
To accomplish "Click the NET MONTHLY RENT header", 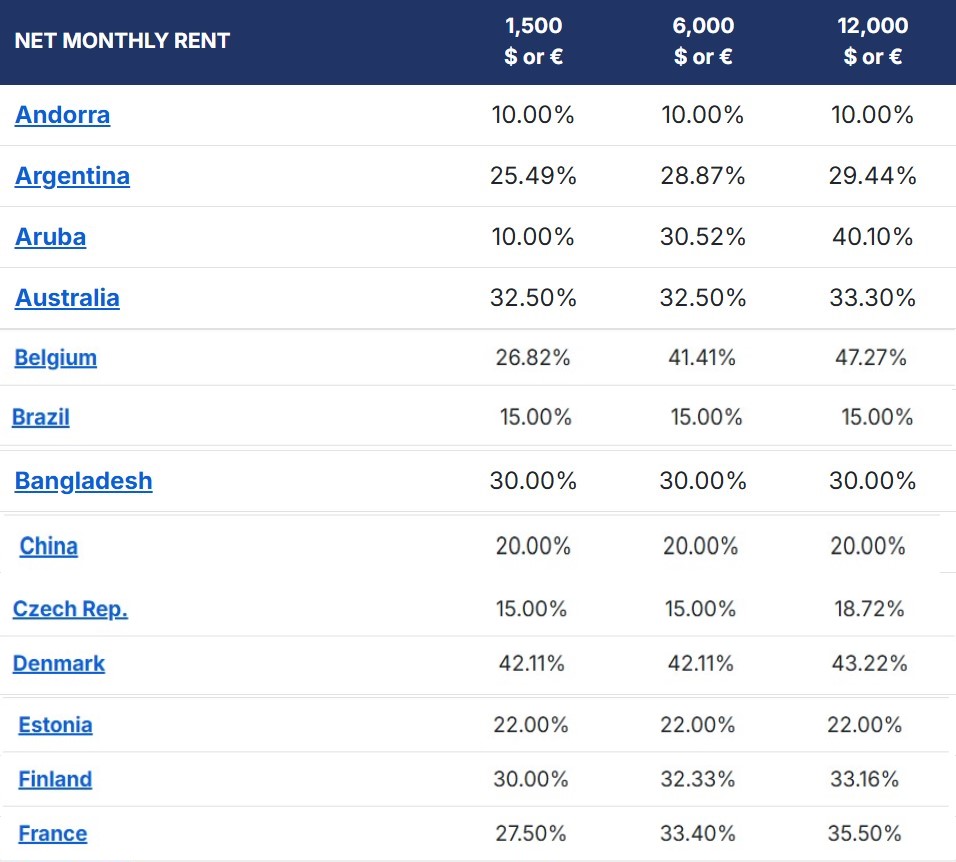I will (122, 41).
